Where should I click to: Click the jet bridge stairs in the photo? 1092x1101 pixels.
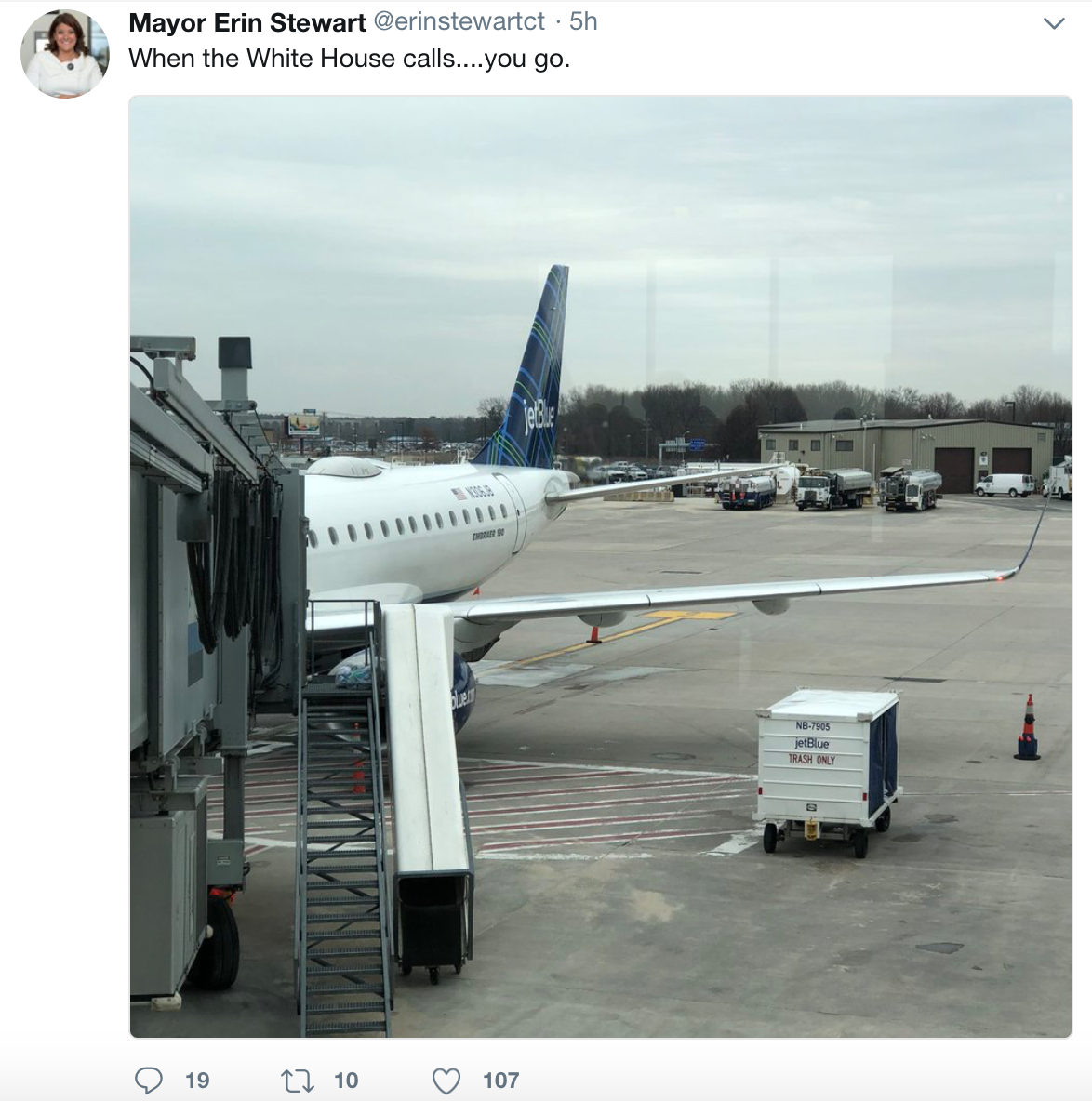coord(343,818)
